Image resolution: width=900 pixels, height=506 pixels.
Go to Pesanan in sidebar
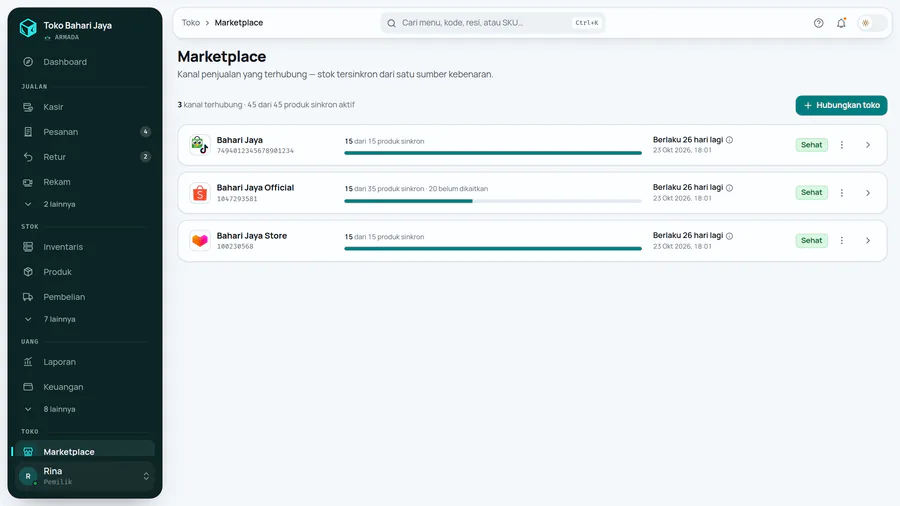pos(85,132)
